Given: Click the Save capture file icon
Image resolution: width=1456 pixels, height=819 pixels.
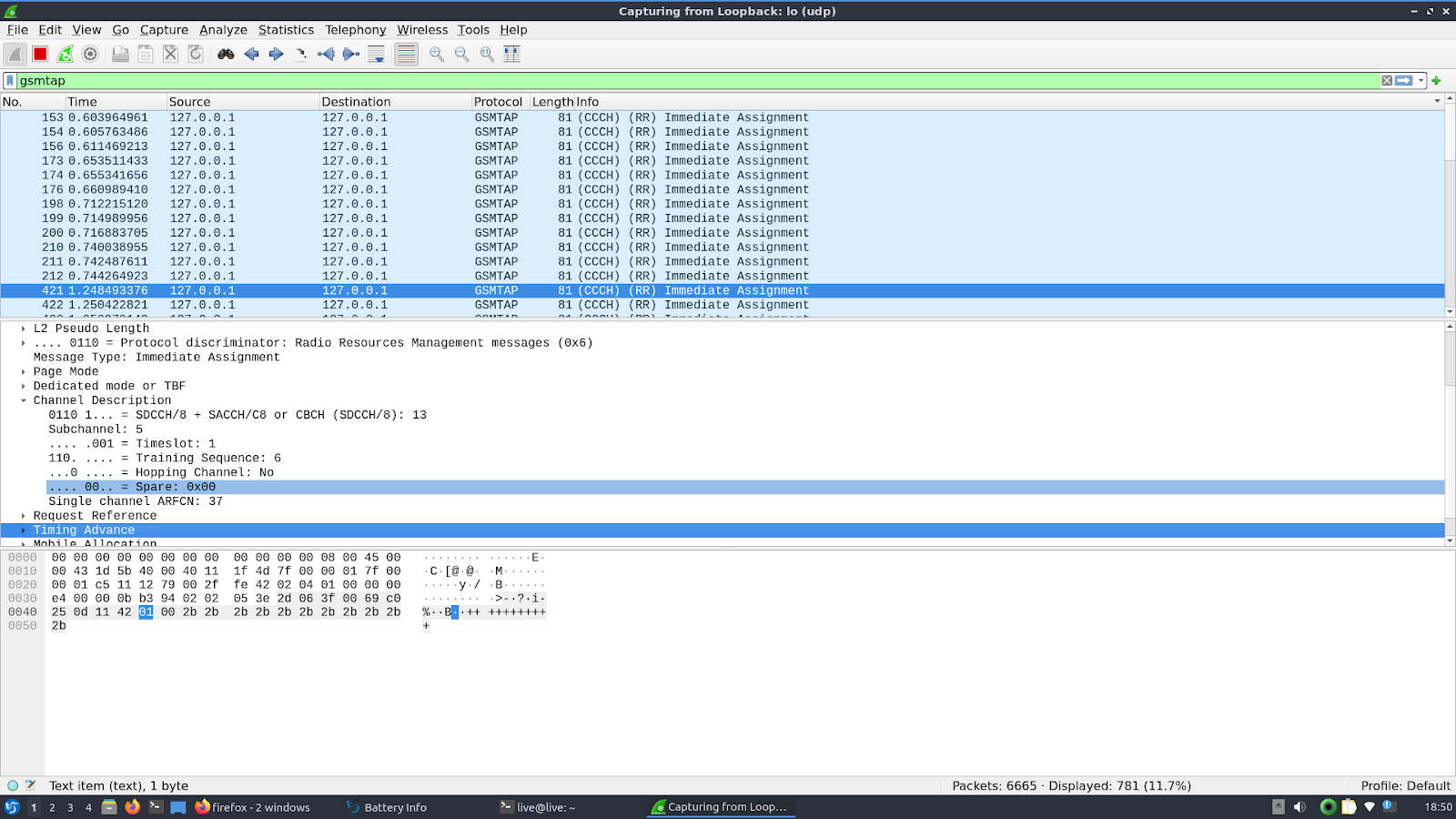Looking at the screenshot, I should tap(146, 55).
